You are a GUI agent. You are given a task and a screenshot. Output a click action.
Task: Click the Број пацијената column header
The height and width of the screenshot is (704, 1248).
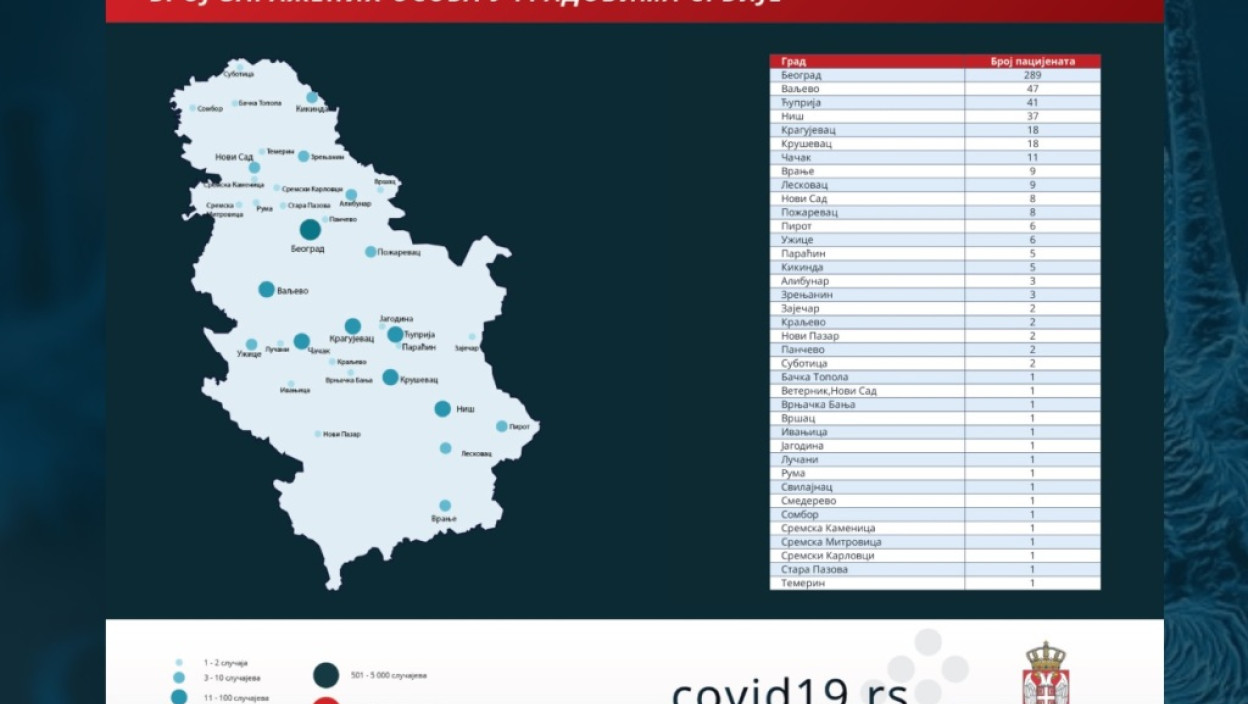1033,61
